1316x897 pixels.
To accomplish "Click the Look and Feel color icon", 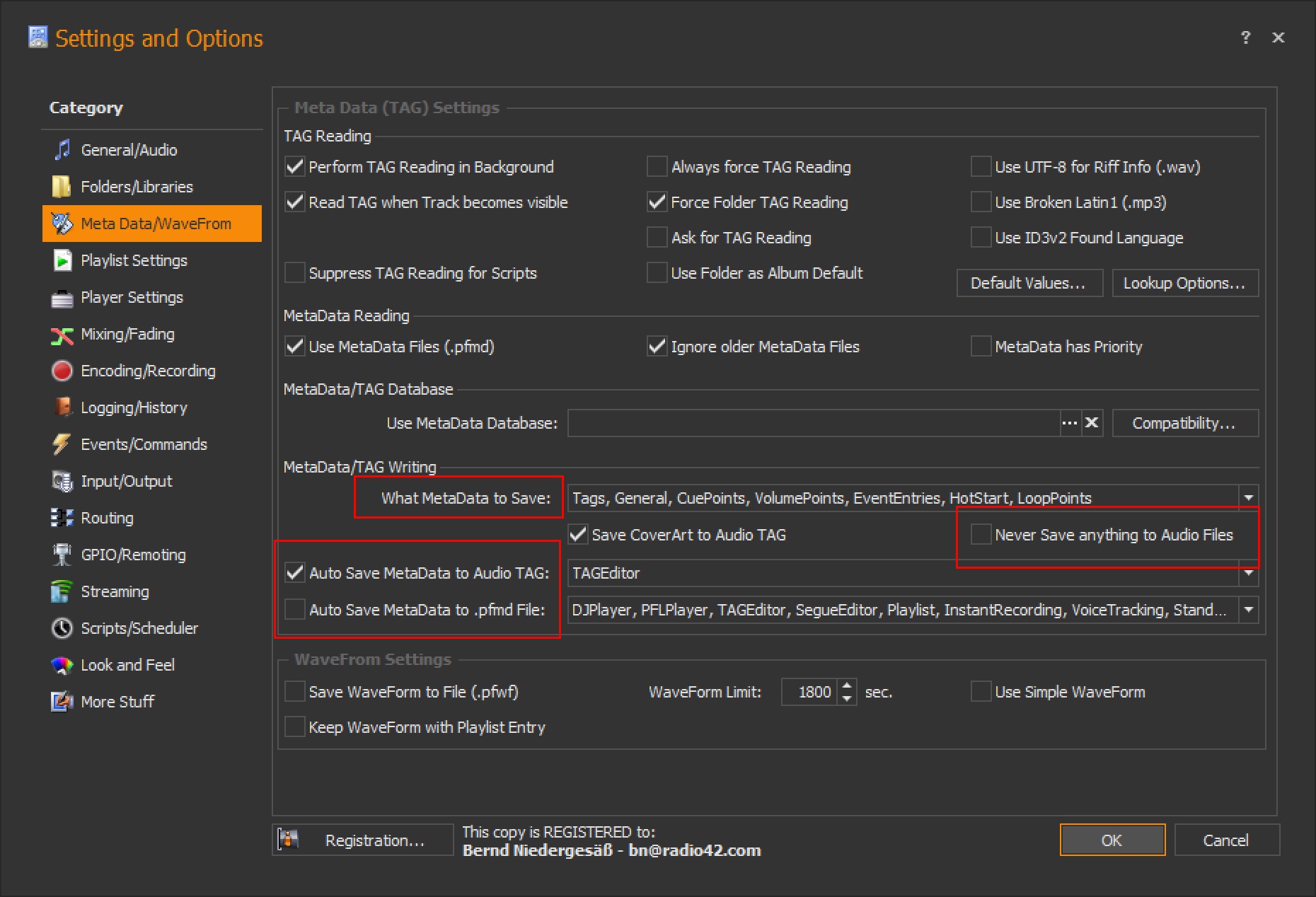I will pyautogui.click(x=62, y=665).
